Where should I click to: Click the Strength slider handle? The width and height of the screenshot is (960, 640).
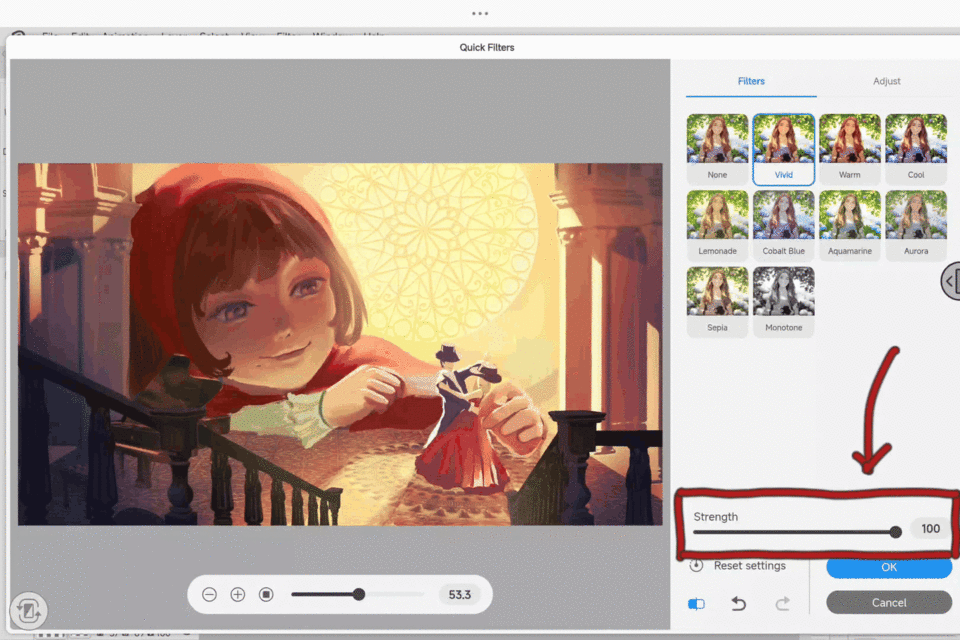coord(895,532)
